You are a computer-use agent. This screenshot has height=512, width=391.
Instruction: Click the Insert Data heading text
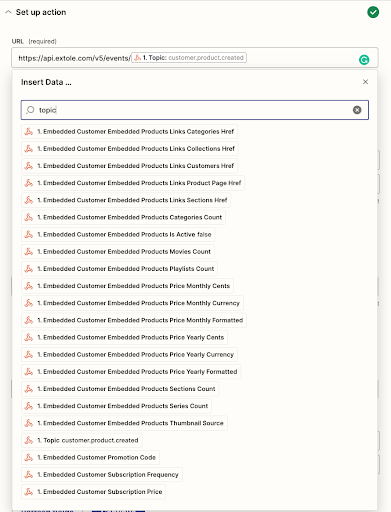coord(46,82)
